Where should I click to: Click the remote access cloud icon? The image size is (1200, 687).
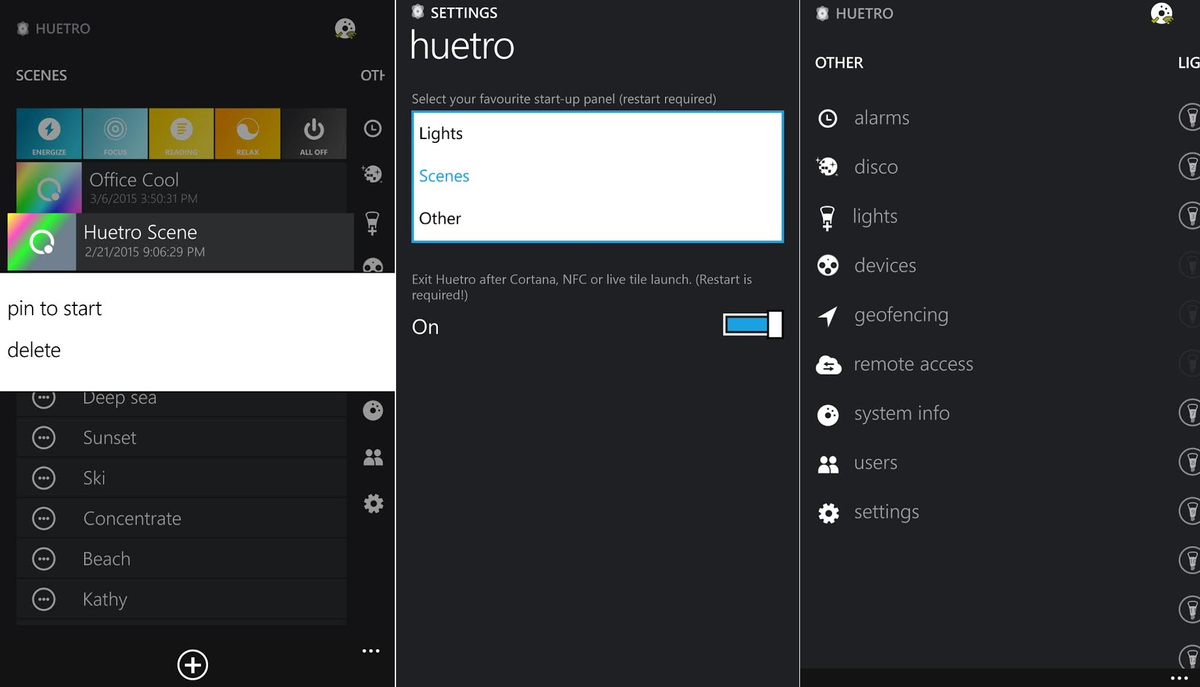tap(828, 364)
